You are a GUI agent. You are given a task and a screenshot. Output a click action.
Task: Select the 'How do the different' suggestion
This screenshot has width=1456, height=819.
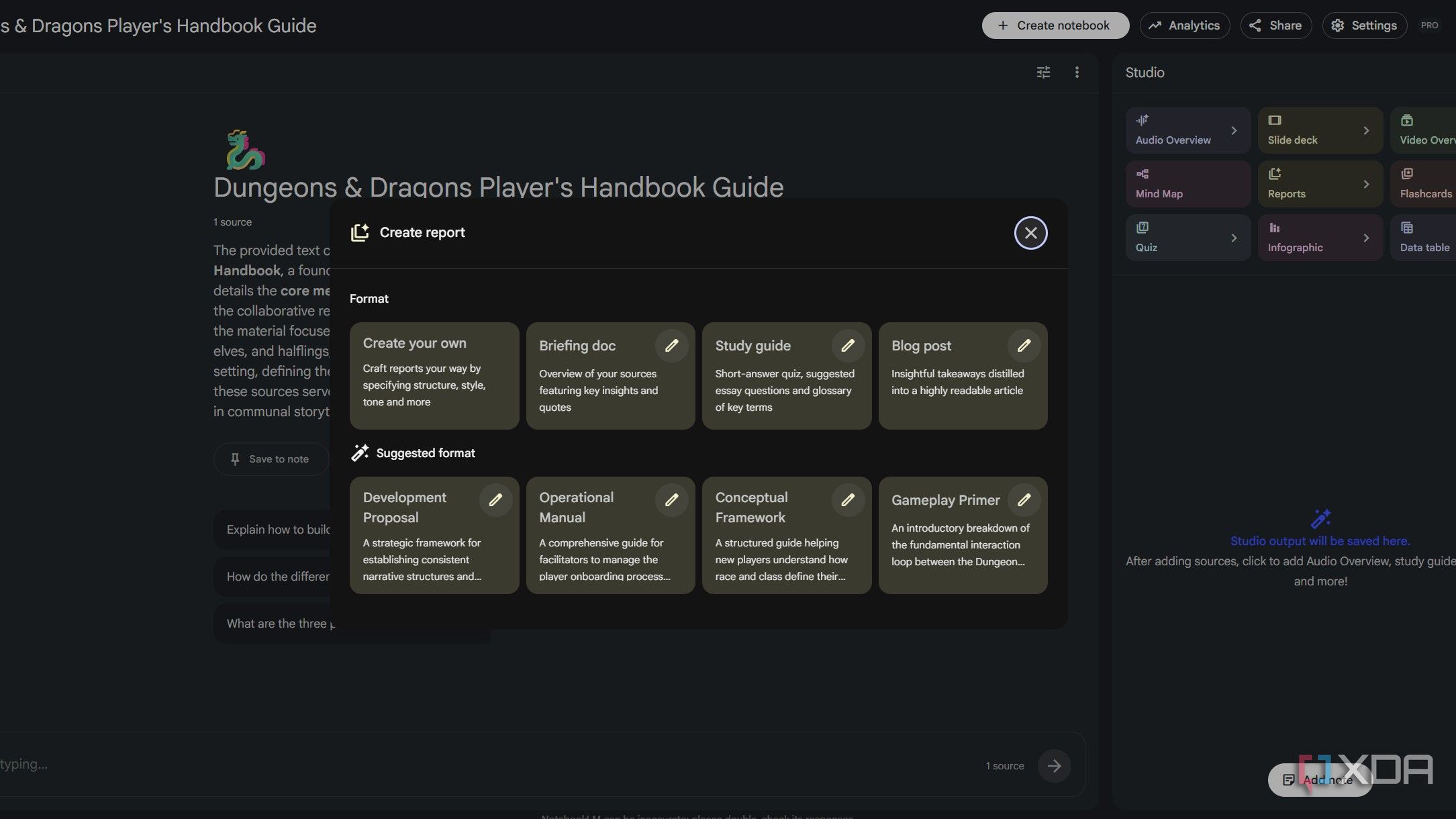click(273, 577)
